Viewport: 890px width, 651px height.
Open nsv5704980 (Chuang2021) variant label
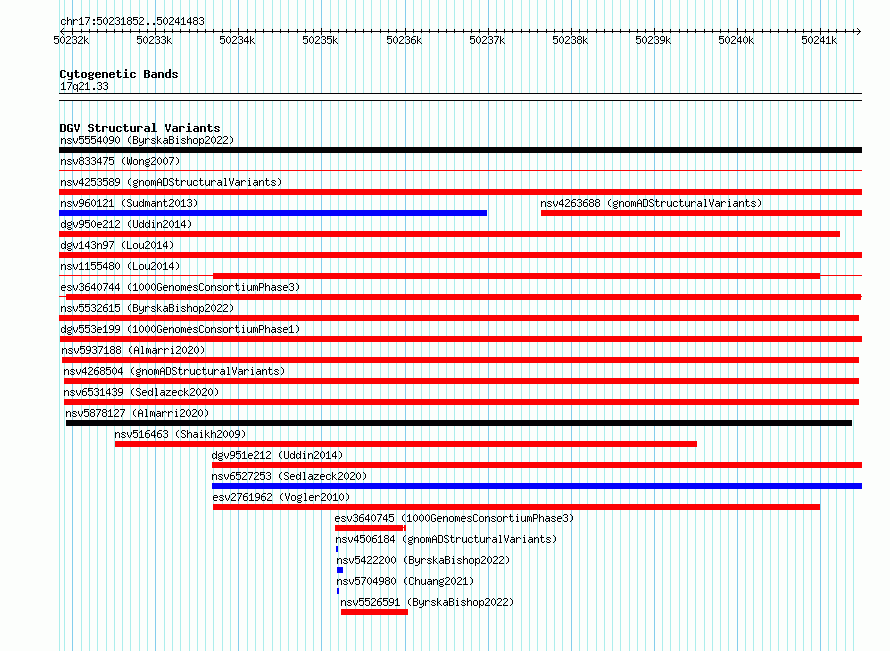point(405,581)
